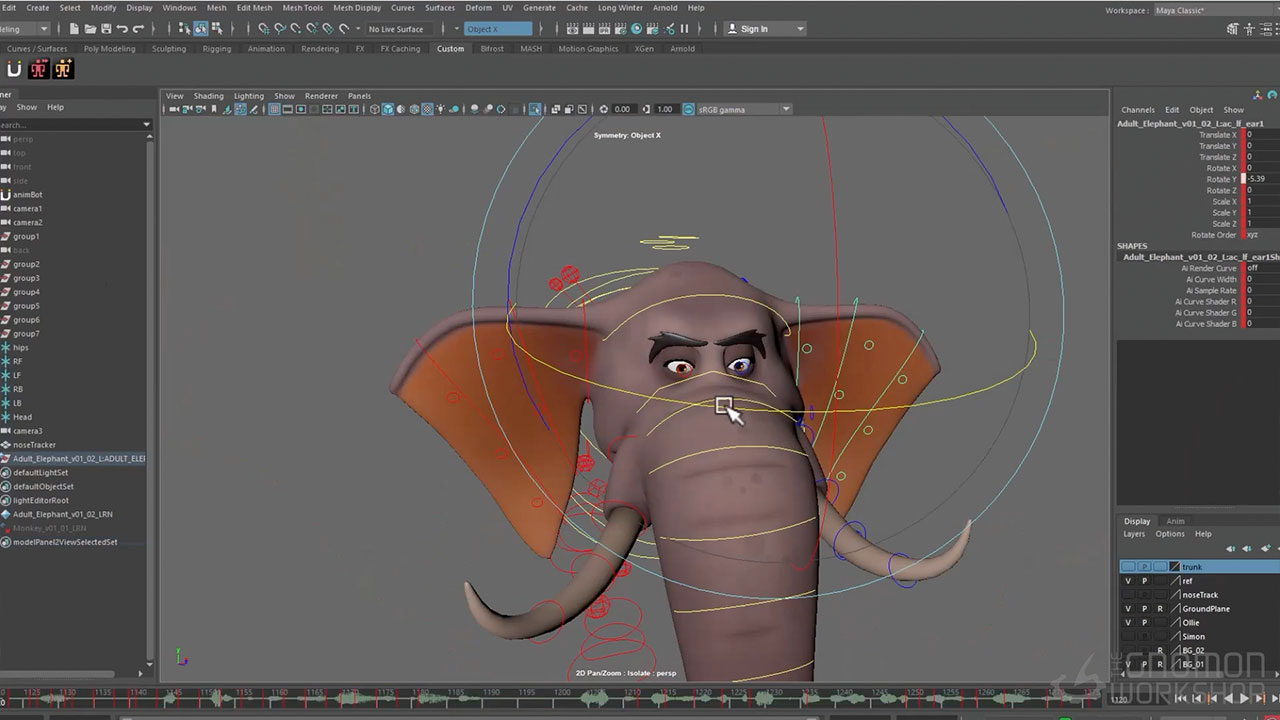This screenshot has width=1280, height=720.
Task: Click the Play forward button
Action: [1242, 699]
